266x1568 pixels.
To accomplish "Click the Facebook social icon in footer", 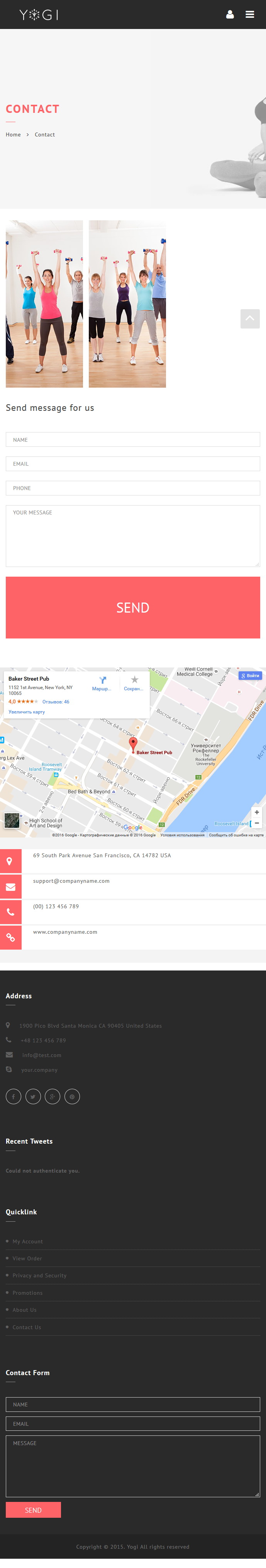I will (x=14, y=1096).
